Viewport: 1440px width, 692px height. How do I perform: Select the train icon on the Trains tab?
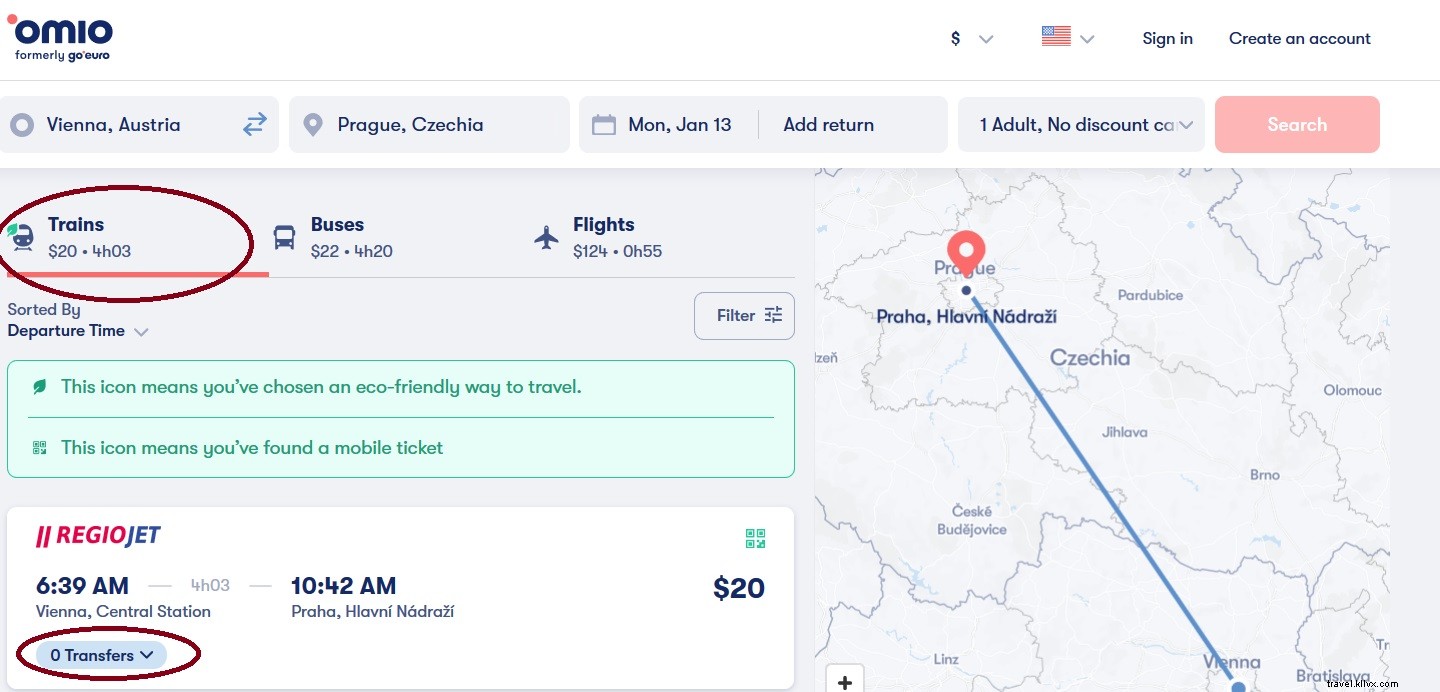click(x=22, y=237)
